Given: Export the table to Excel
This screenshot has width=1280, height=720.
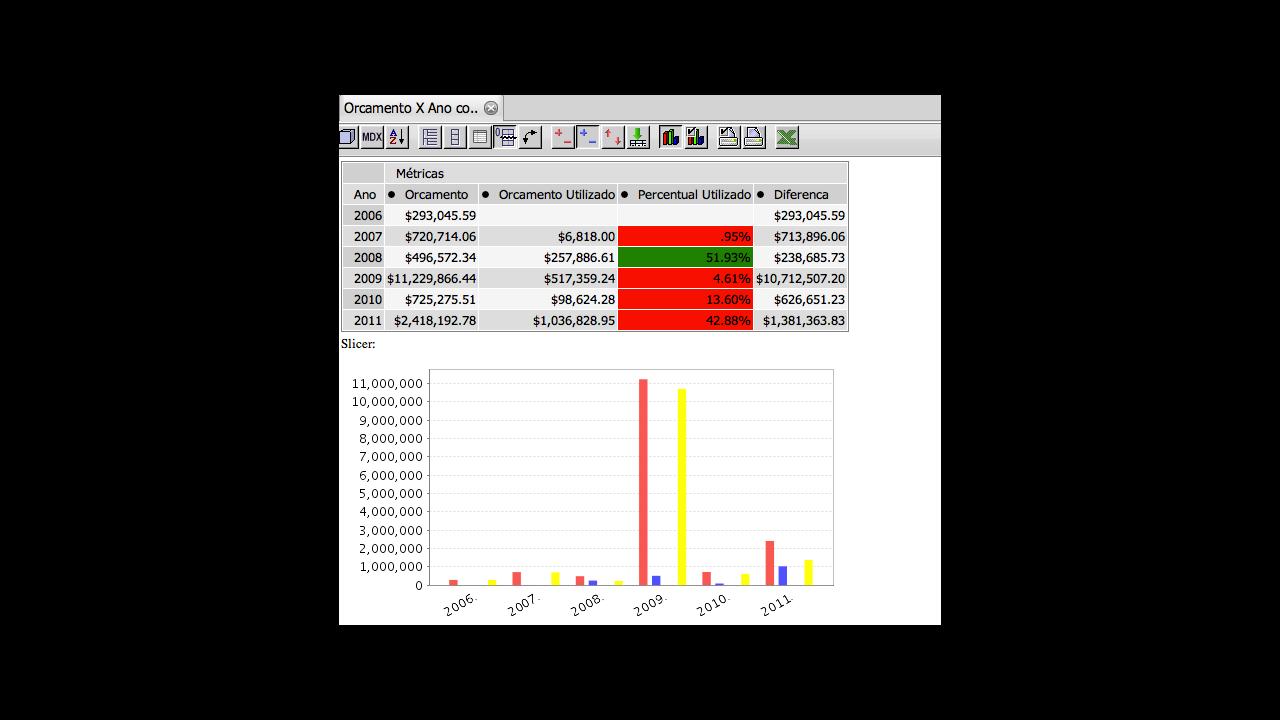Looking at the screenshot, I should pyautogui.click(x=787, y=137).
